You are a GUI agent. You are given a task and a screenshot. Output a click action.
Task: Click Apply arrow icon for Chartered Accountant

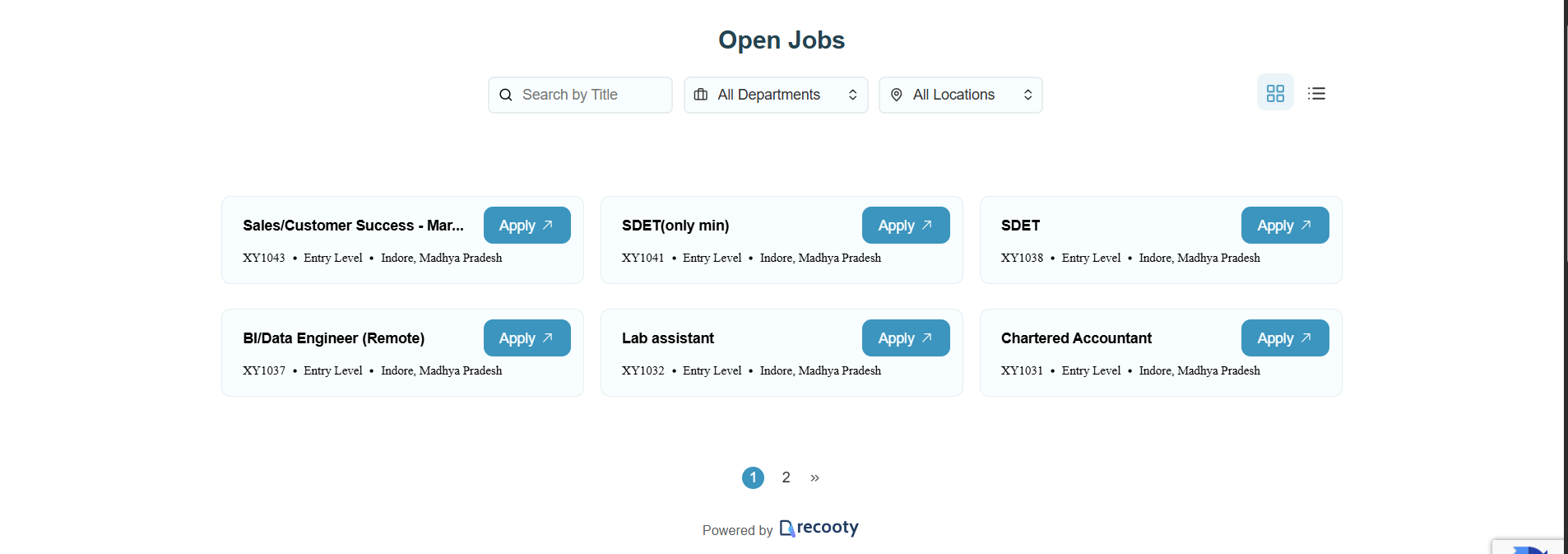(x=1306, y=338)
